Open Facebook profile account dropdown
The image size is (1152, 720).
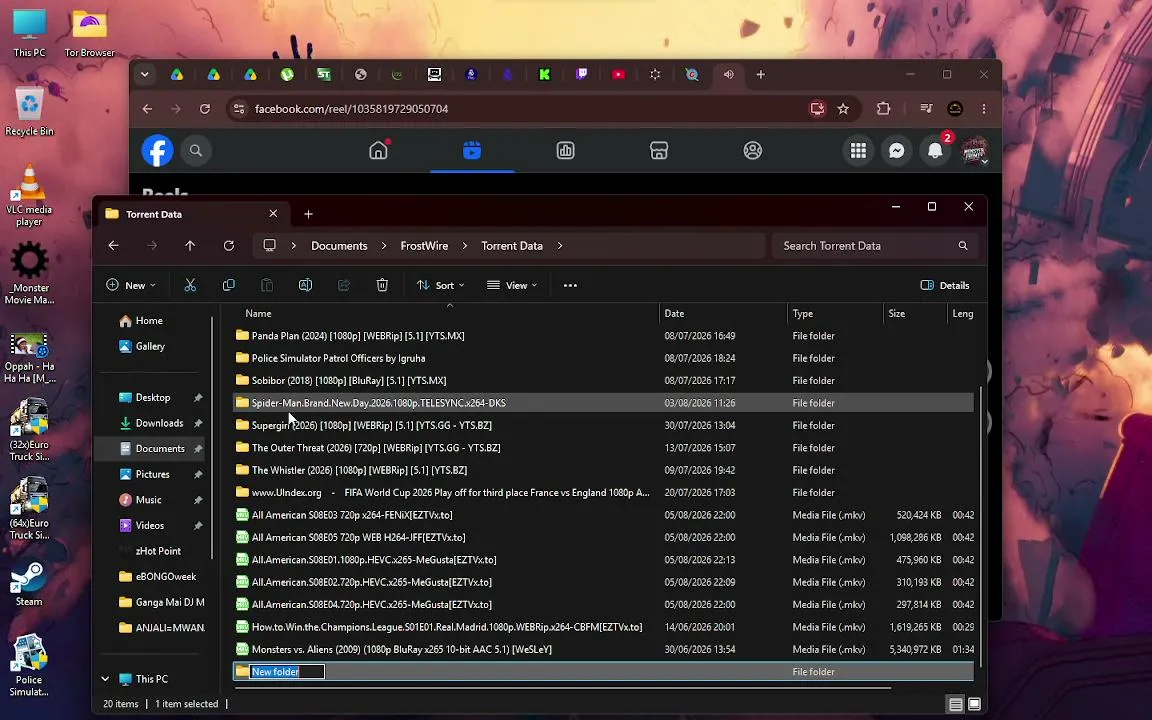pyautogui.click(x=975, y=150)
